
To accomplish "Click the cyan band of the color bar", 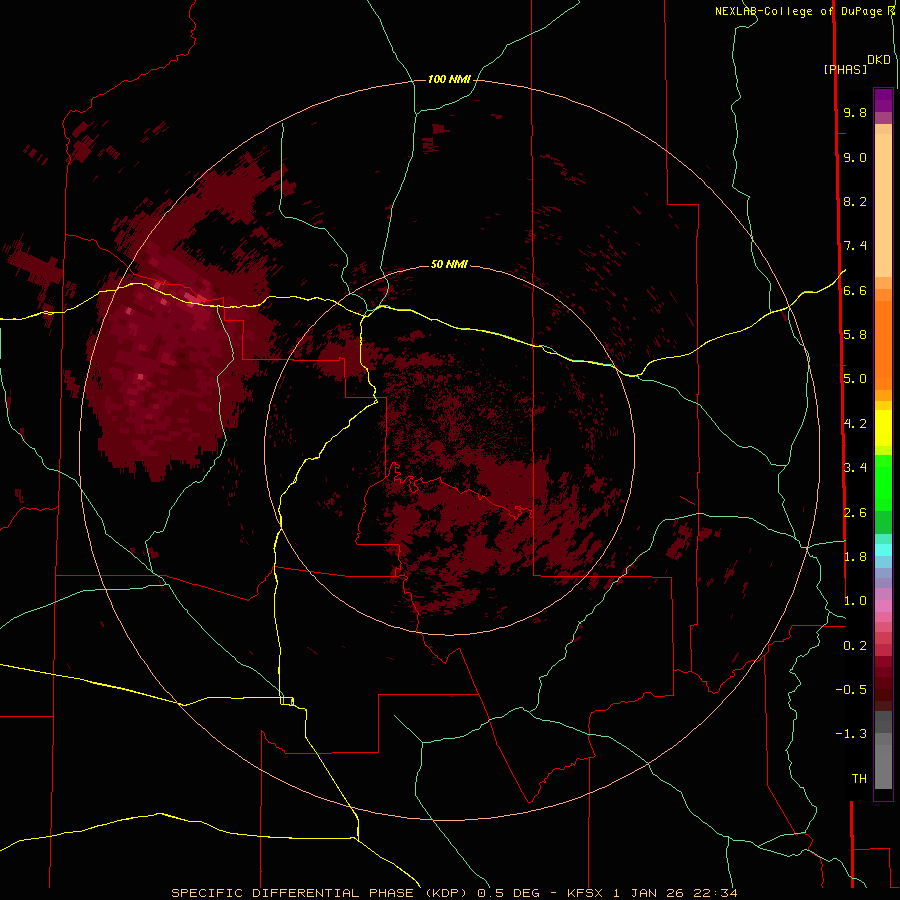I will [x=883, y=550].
